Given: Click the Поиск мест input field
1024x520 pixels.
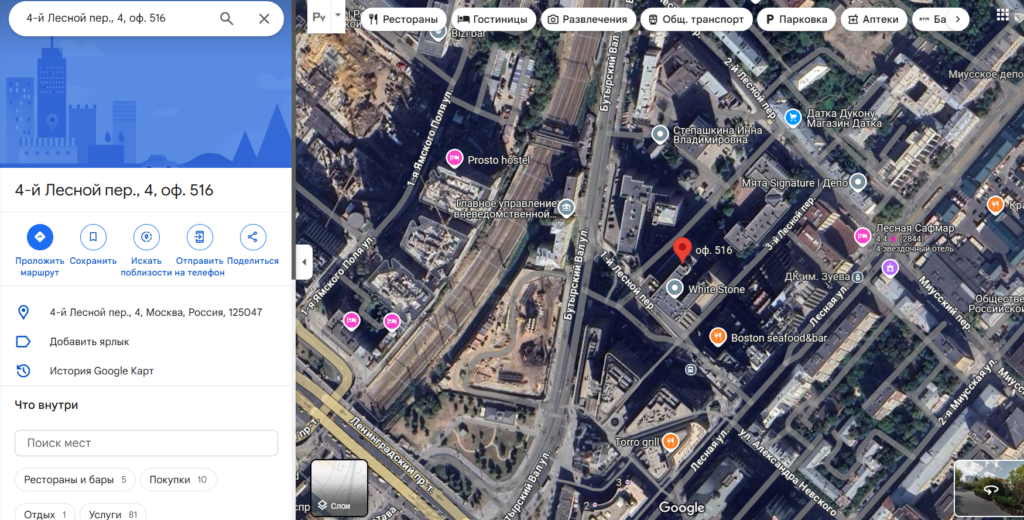Looking at the screenshot, I should 146,443.
